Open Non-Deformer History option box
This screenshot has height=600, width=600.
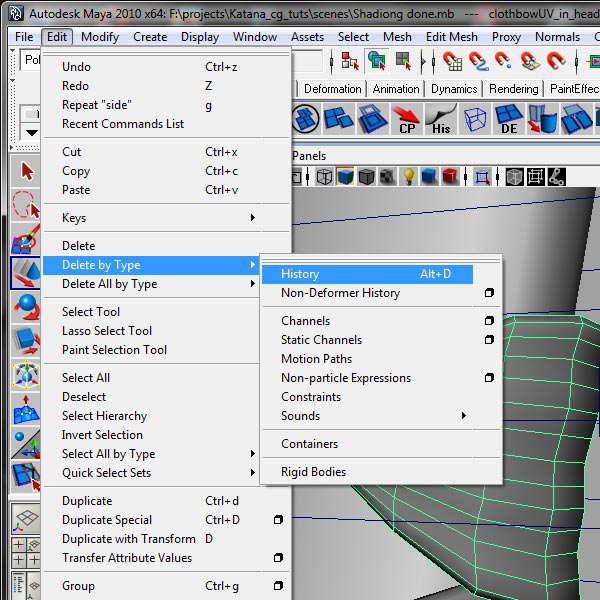tap(489, 293)
